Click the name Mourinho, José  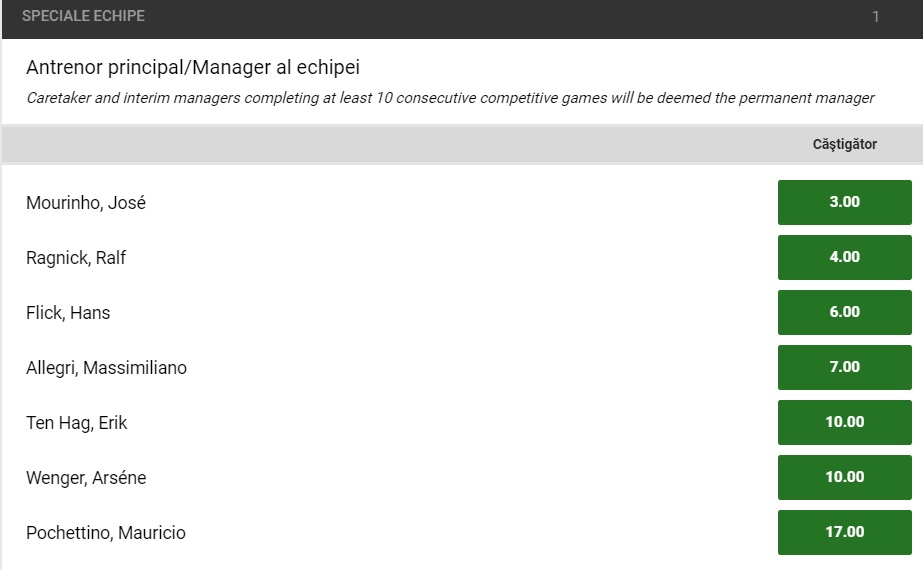[86, 203]
